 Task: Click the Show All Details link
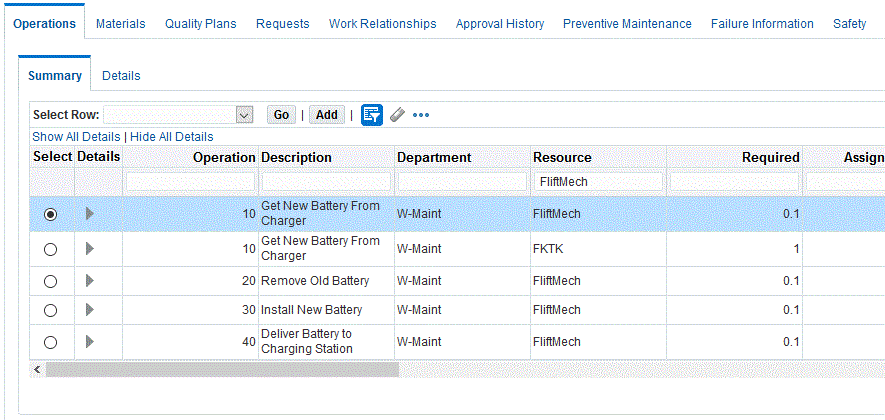point(76,137)
